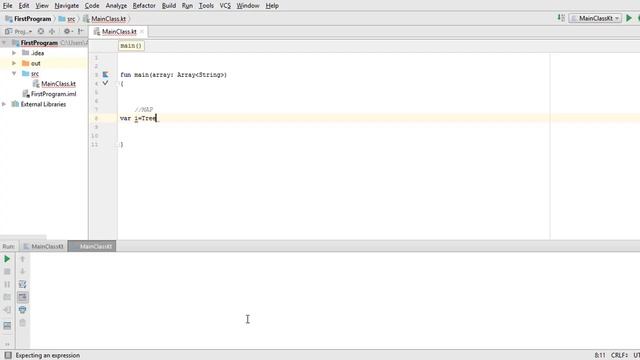The width and height of the screenshot is (640, 360).
Task: Click the exit icon in Run panel
Action: coord(7,310)
